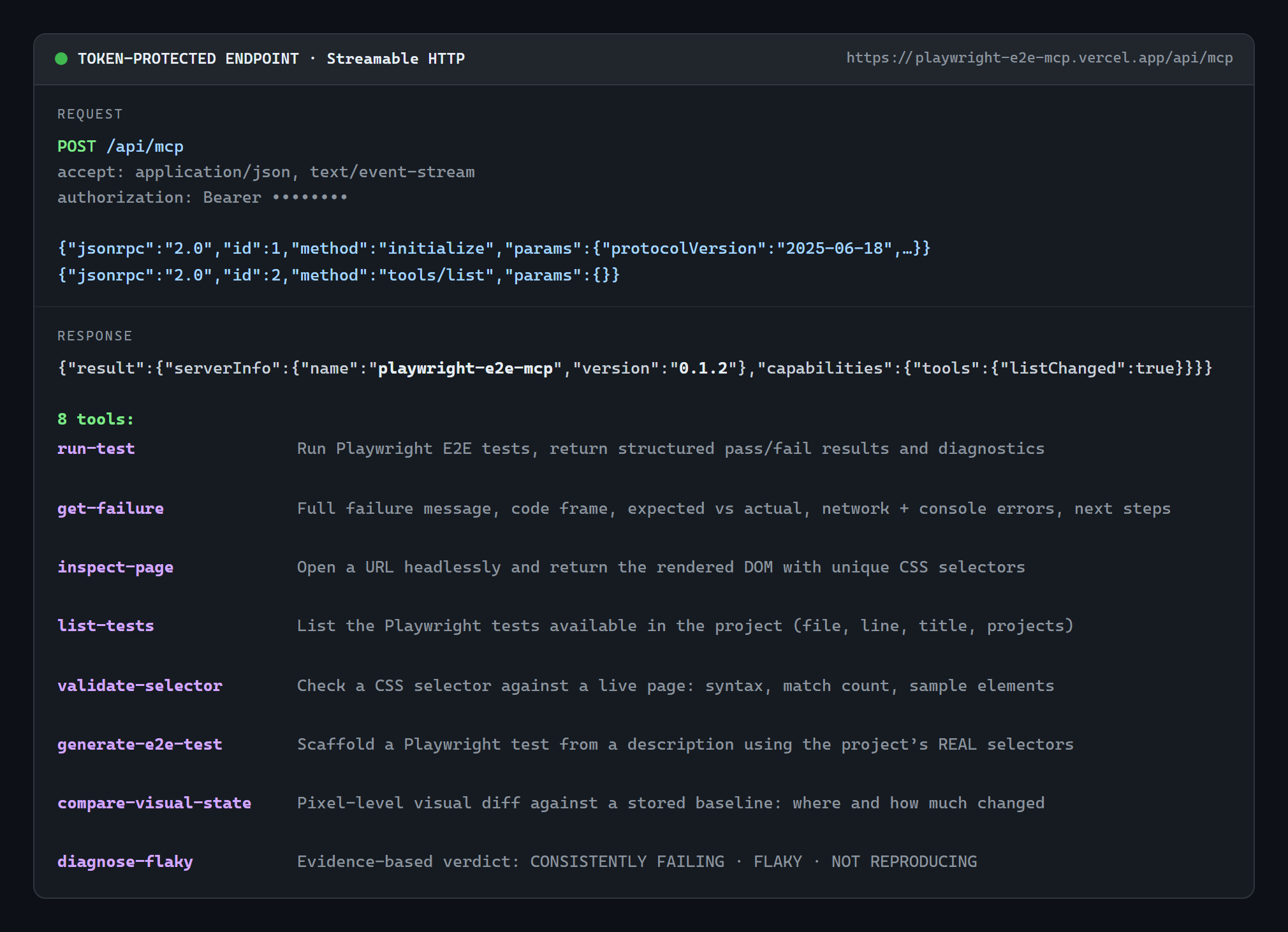Click the validate-selector tool name
1288x932 pixels.
point(140,686)
